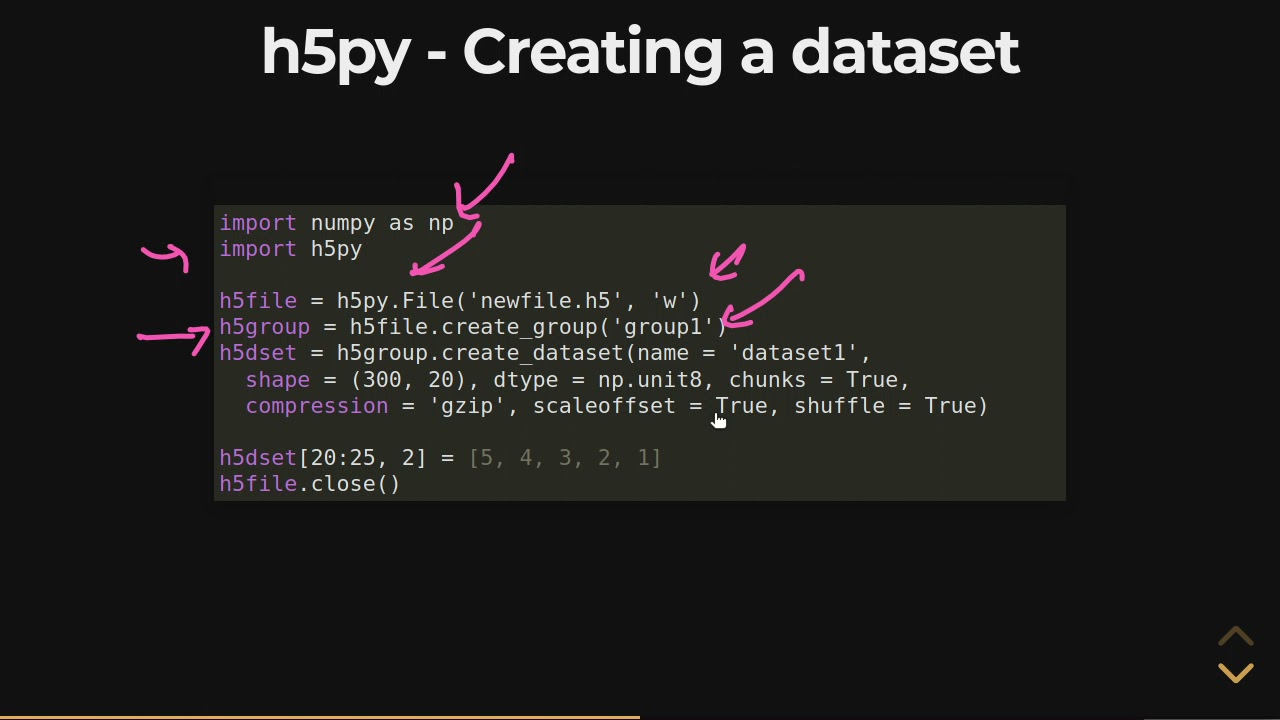Click the 'shape' keyword argument
Viewport: 1280px width, 720px height.
(277, 380)
